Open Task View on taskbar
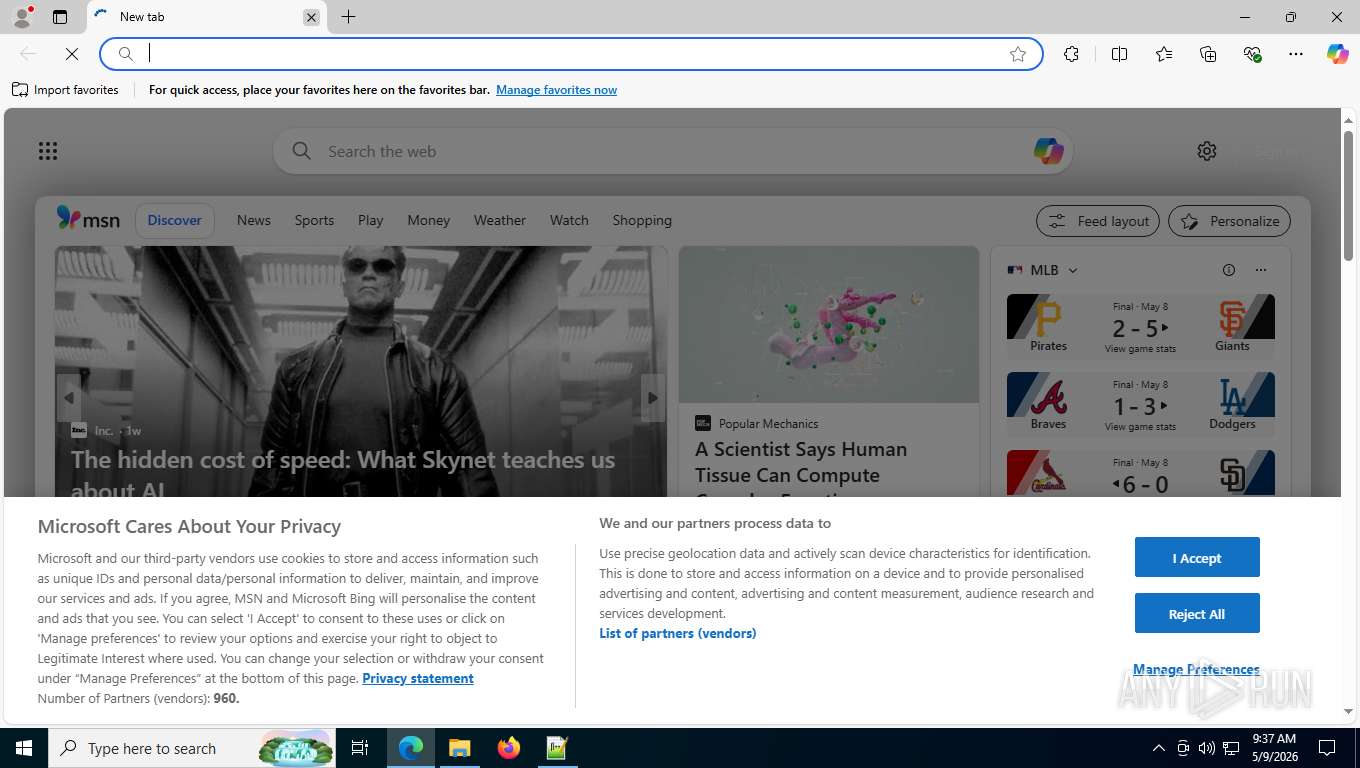1360x768 pixels. (360, 748)
